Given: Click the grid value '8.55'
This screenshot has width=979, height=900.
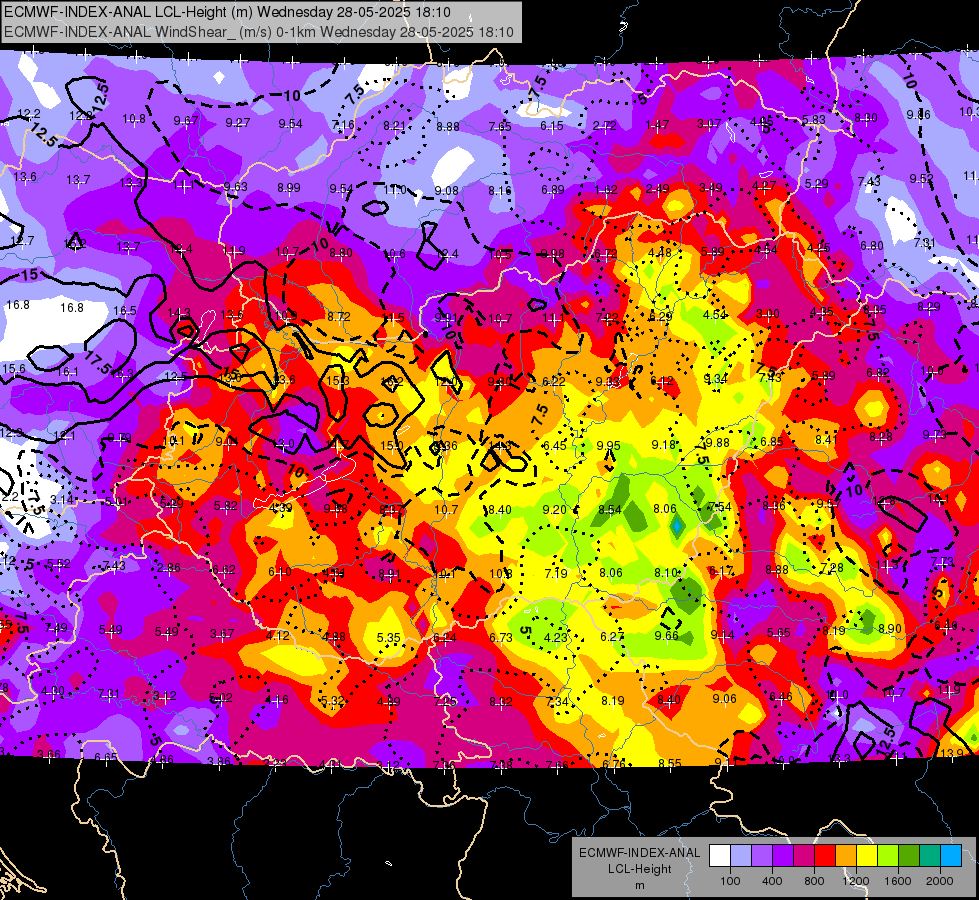Looking at the screenshot, I should [x=669, y=763].
